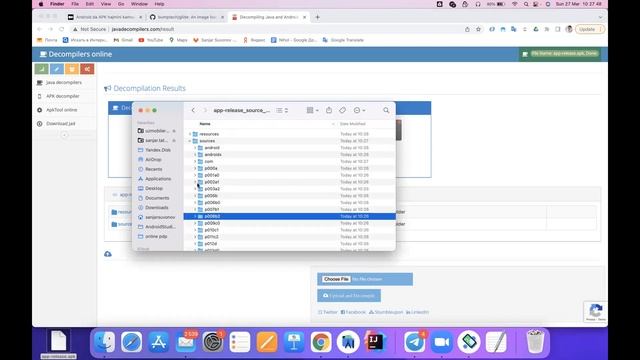
Task: Open the Gmail bookmark
Action: 123,40
